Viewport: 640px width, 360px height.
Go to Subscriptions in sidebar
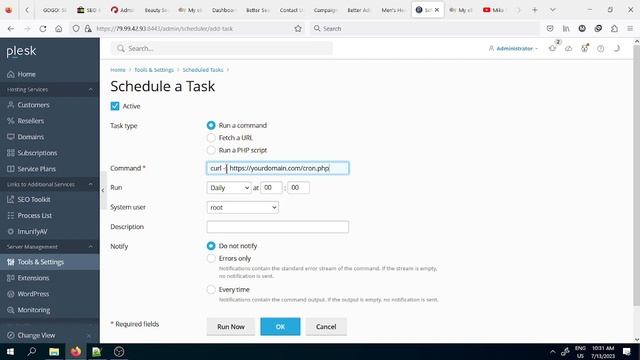pyautogui.click(x=37, y=153)
